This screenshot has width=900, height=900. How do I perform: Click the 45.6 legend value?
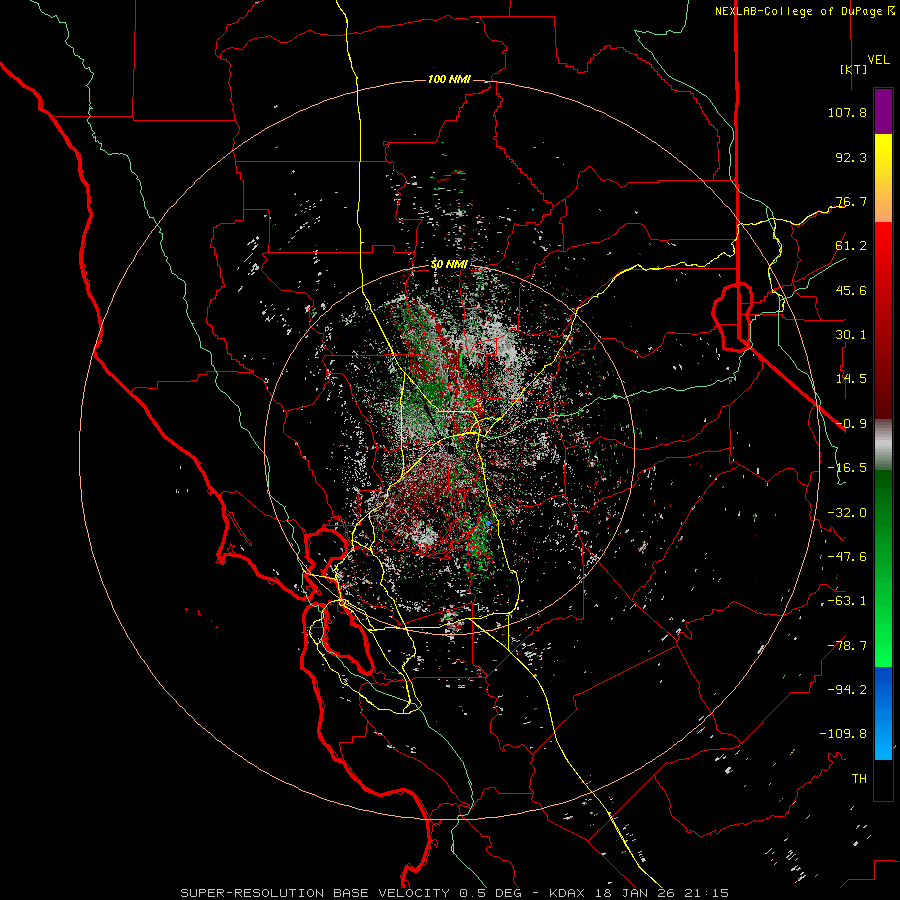(x=851, y=290)
